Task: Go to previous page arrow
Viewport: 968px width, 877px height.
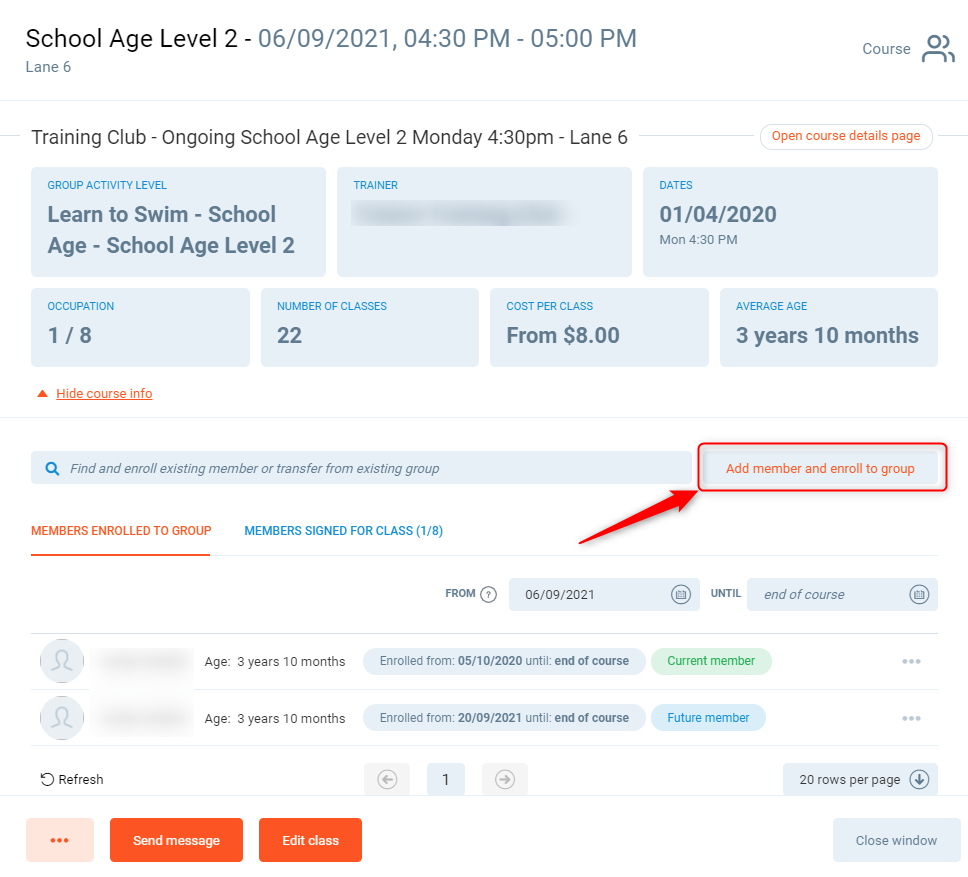Action: click(387, 780)
